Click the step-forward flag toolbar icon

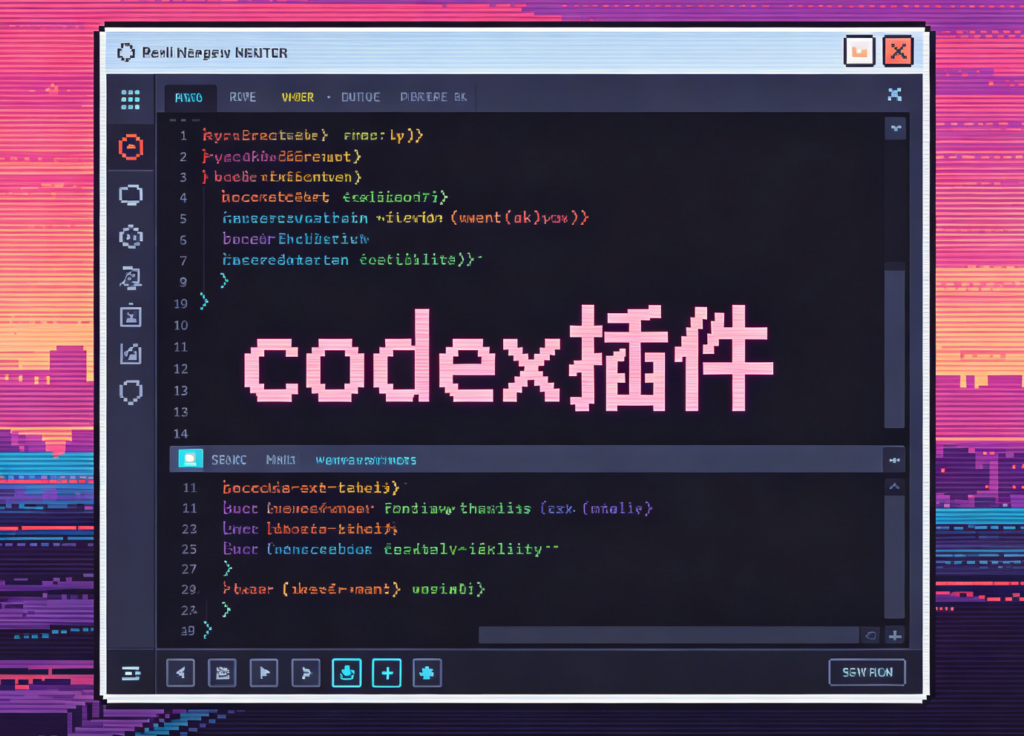(x=306, y=673)
